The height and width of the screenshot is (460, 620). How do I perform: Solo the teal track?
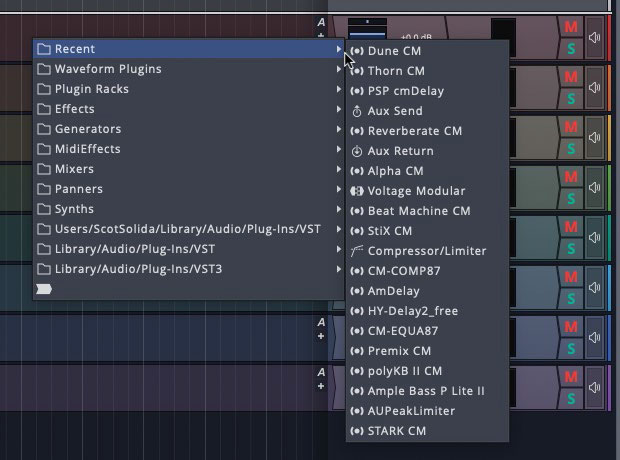(x=571, y=249)
